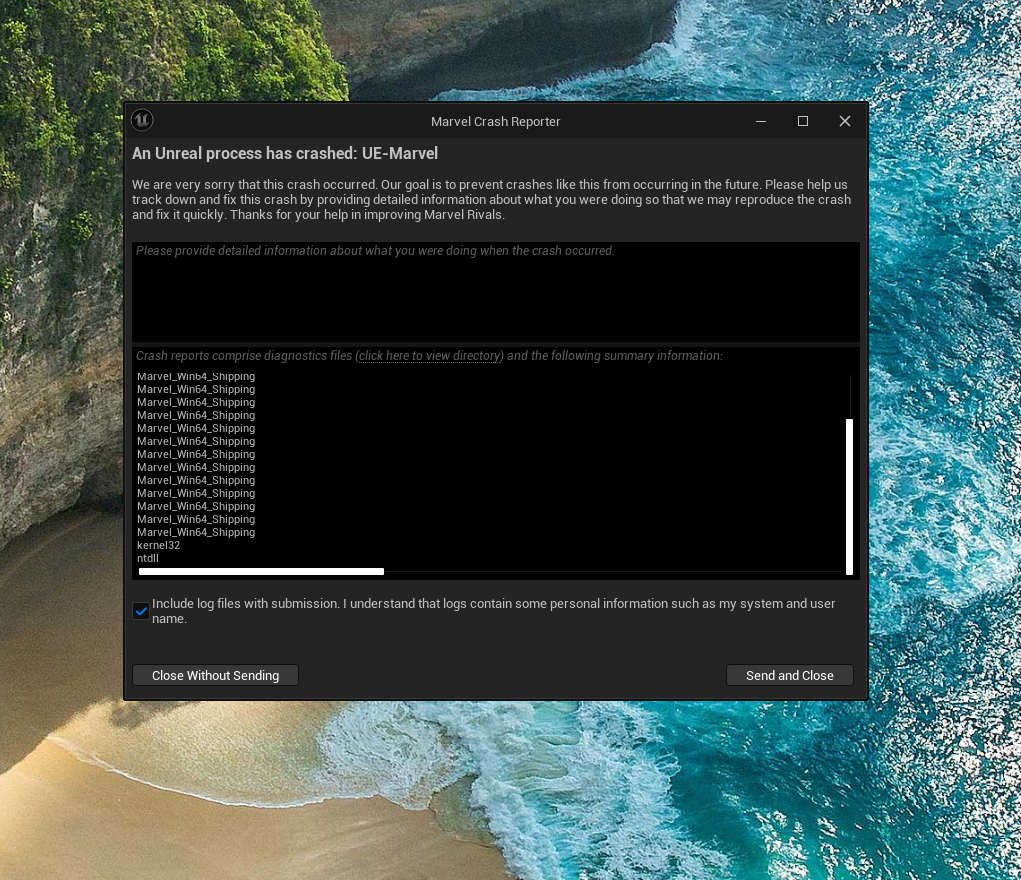This screenshot has width=1021, height=880.
Task: Click the horizontal scrollbar track right of thumb
Action: point(610,572)
